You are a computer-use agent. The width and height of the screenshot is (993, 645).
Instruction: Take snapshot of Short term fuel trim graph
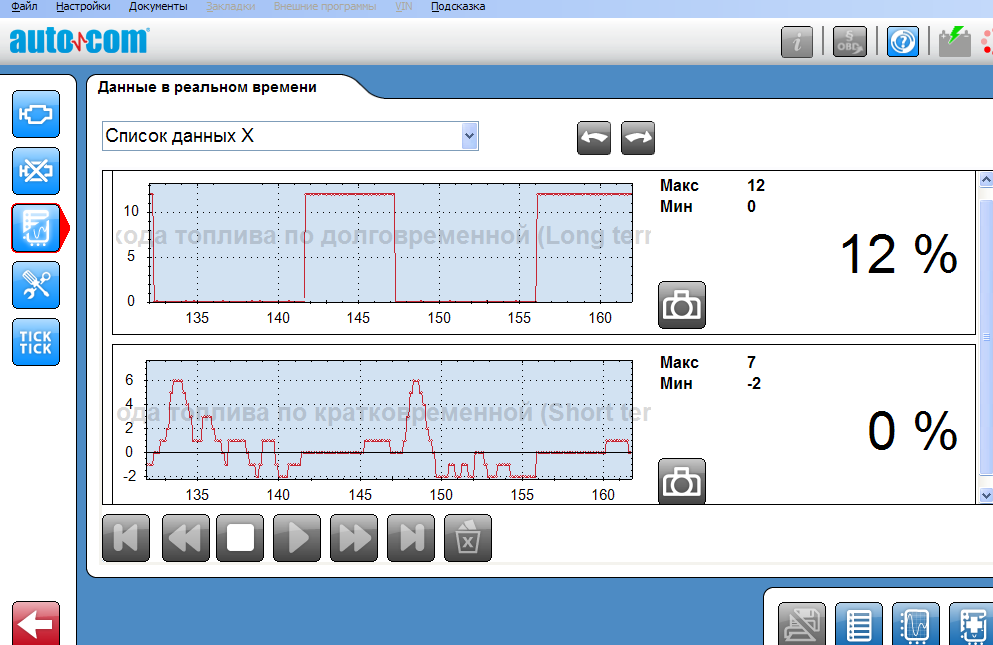point(682,481)
